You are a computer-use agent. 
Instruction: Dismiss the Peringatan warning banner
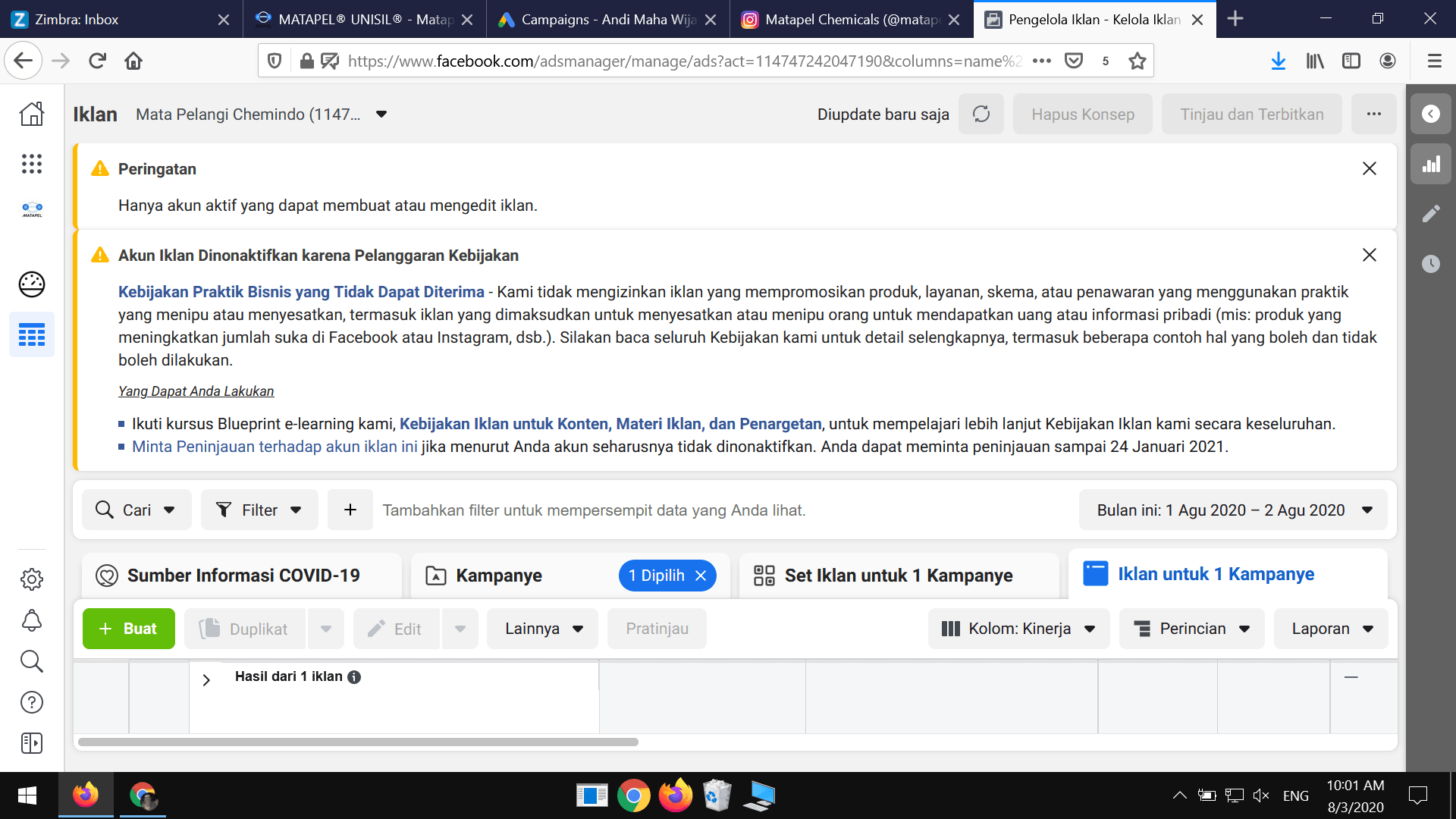pyautogui.click(x=1369, y=168)
